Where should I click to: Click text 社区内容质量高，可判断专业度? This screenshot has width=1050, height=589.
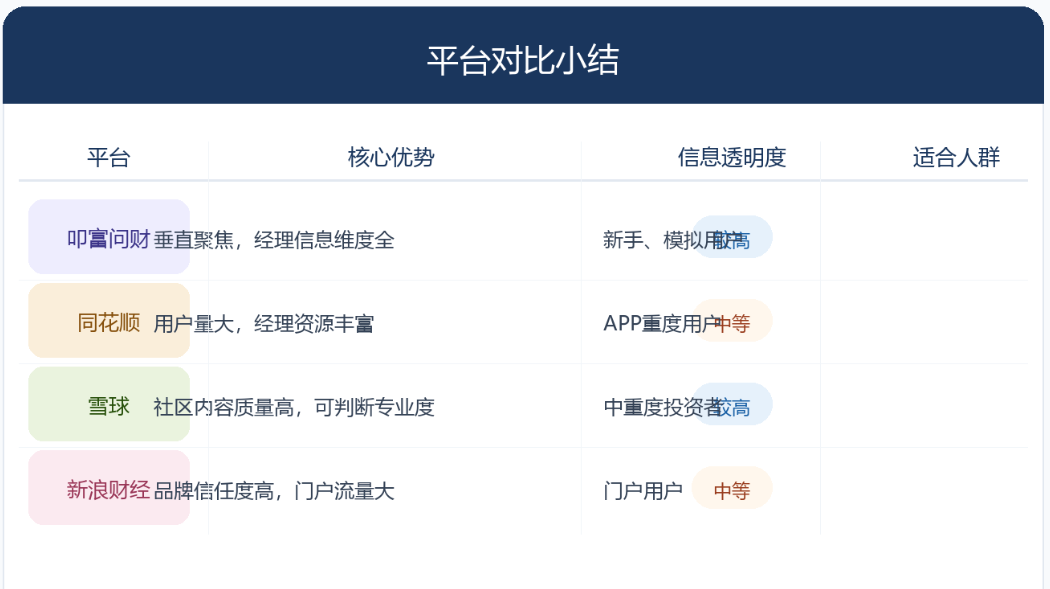pos(294,407)
